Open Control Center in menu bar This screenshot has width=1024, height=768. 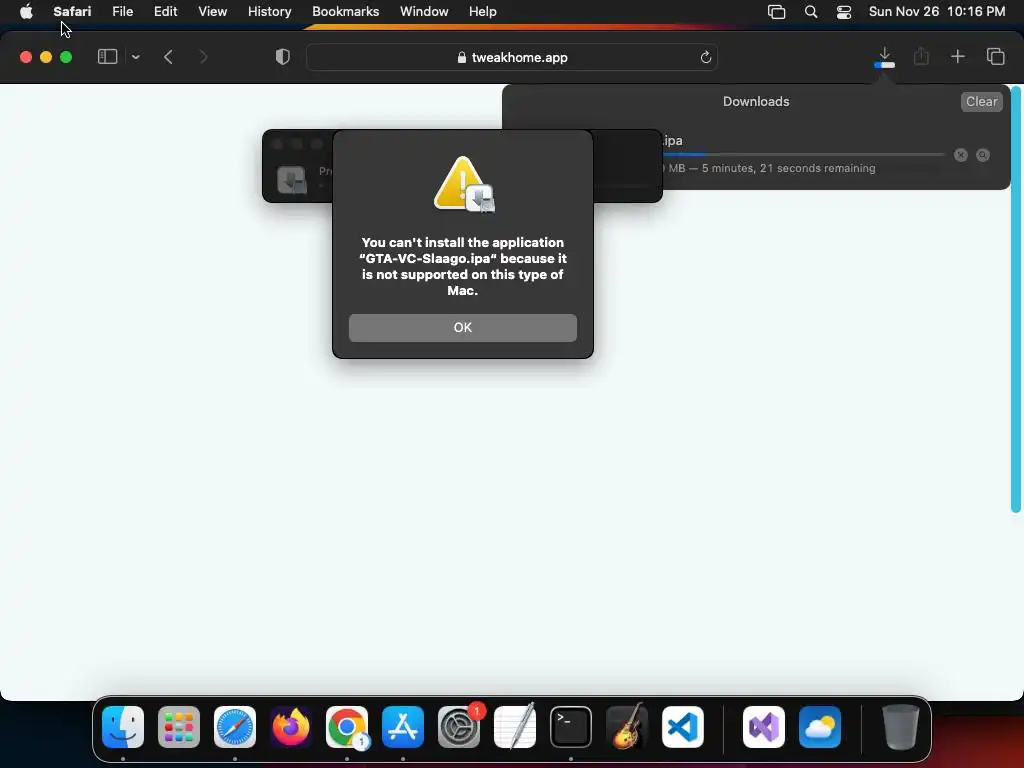pyautogui.click(x=844, y=12)
